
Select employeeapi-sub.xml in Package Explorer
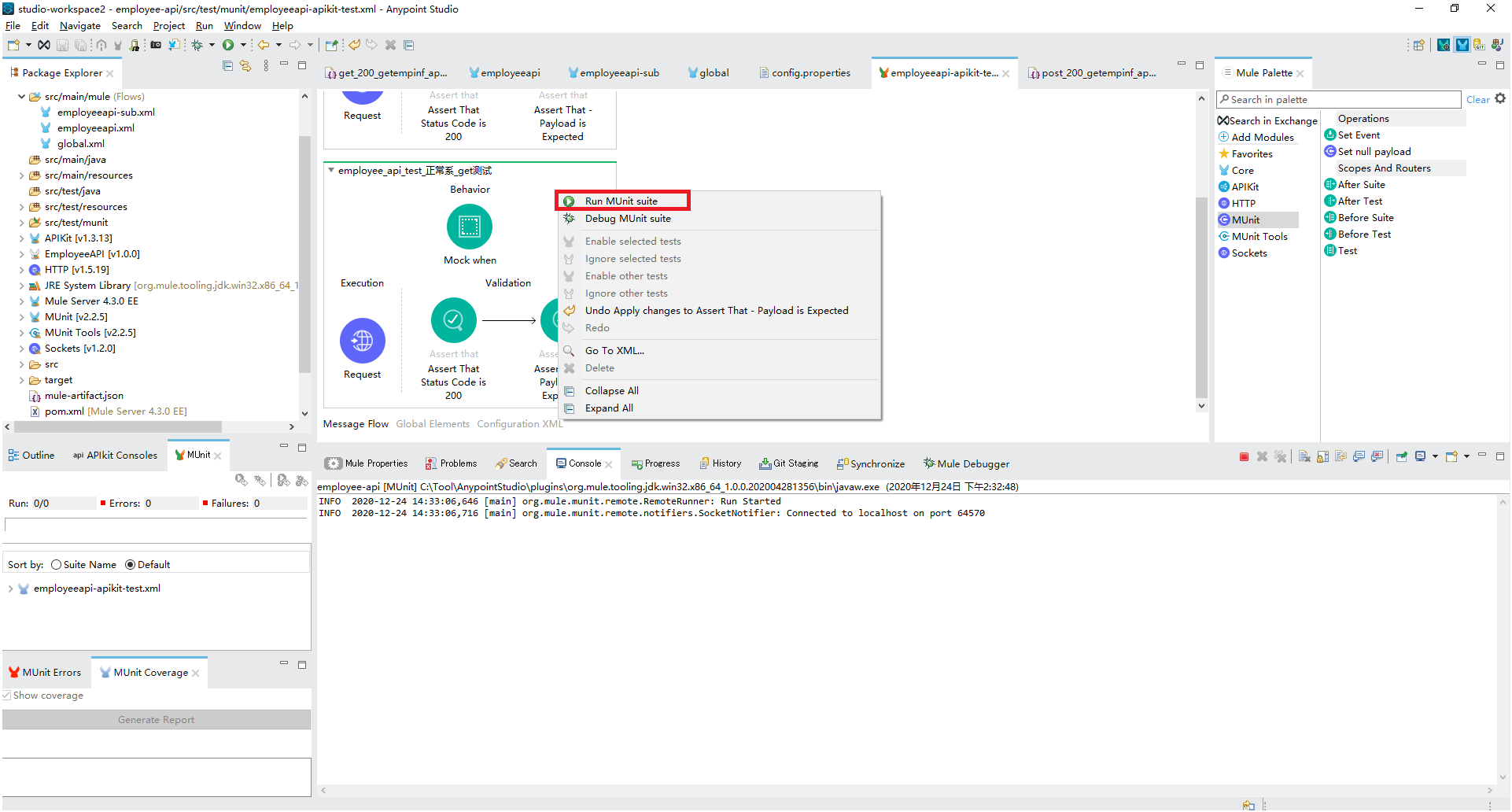tap(98, 113)
